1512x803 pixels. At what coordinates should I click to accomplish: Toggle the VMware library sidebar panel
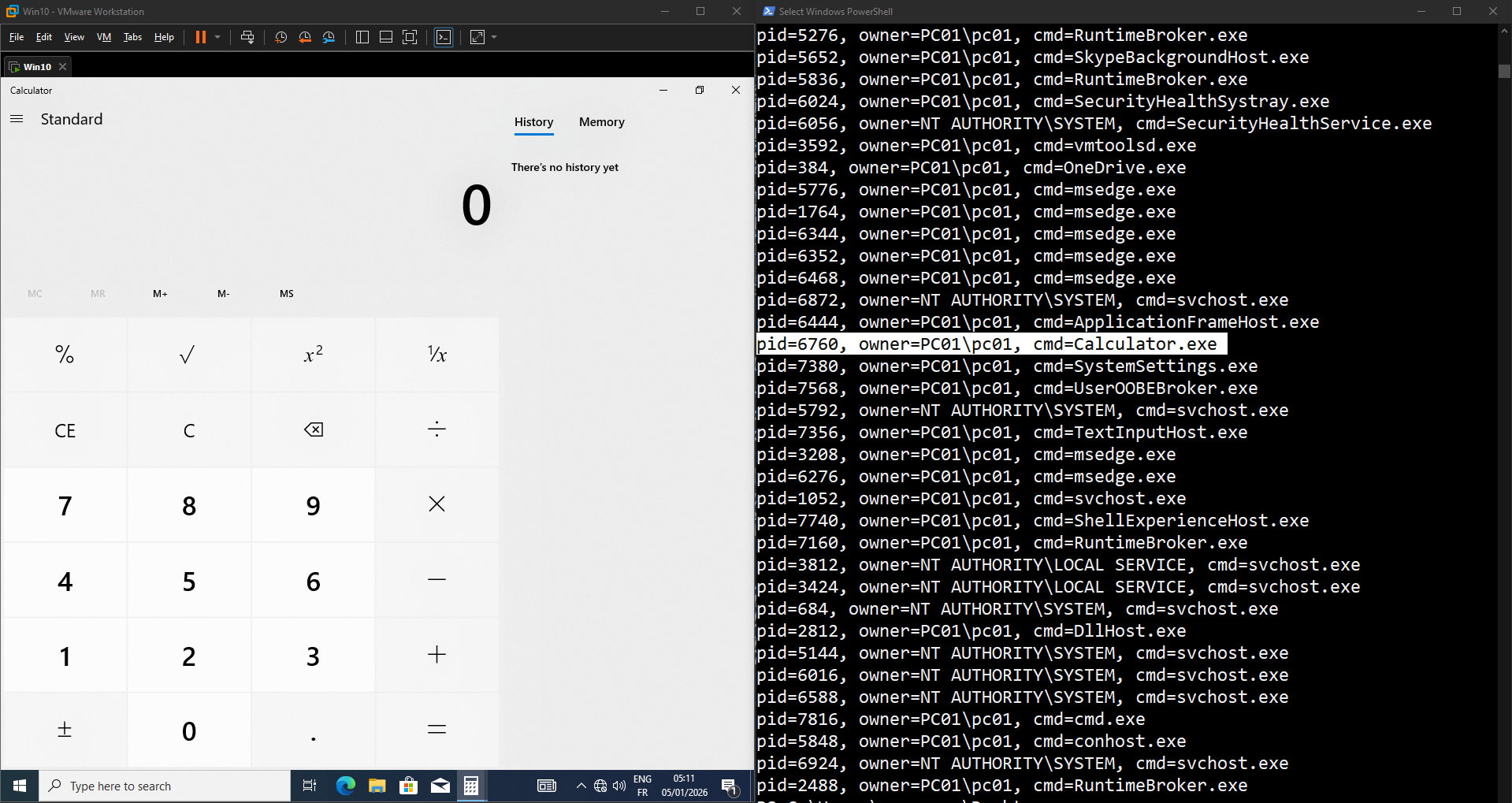pyautogui.click(x=362, y=37)
